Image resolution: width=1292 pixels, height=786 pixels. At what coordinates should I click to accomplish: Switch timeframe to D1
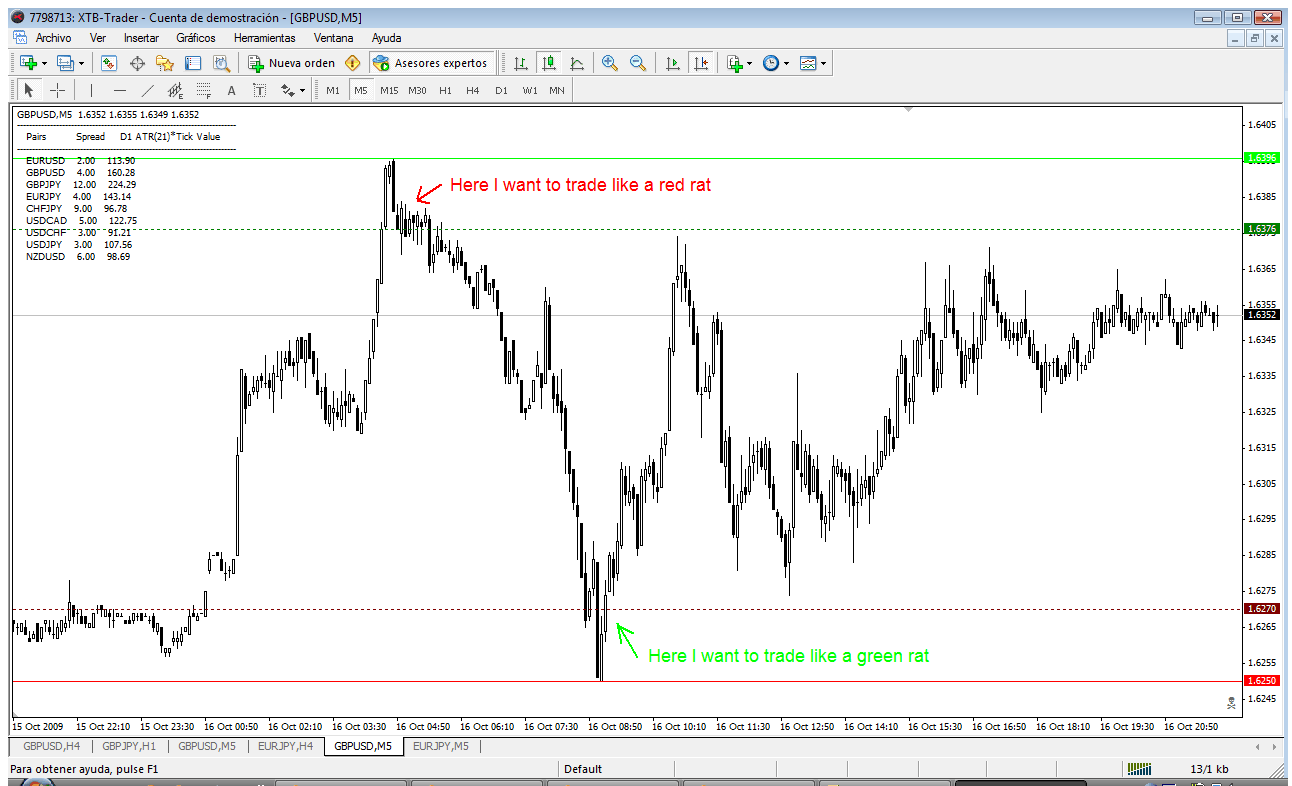coord(501,90)
